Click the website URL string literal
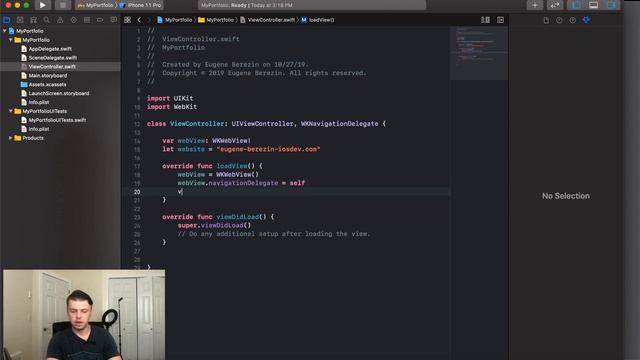 (x=268, y=149)
